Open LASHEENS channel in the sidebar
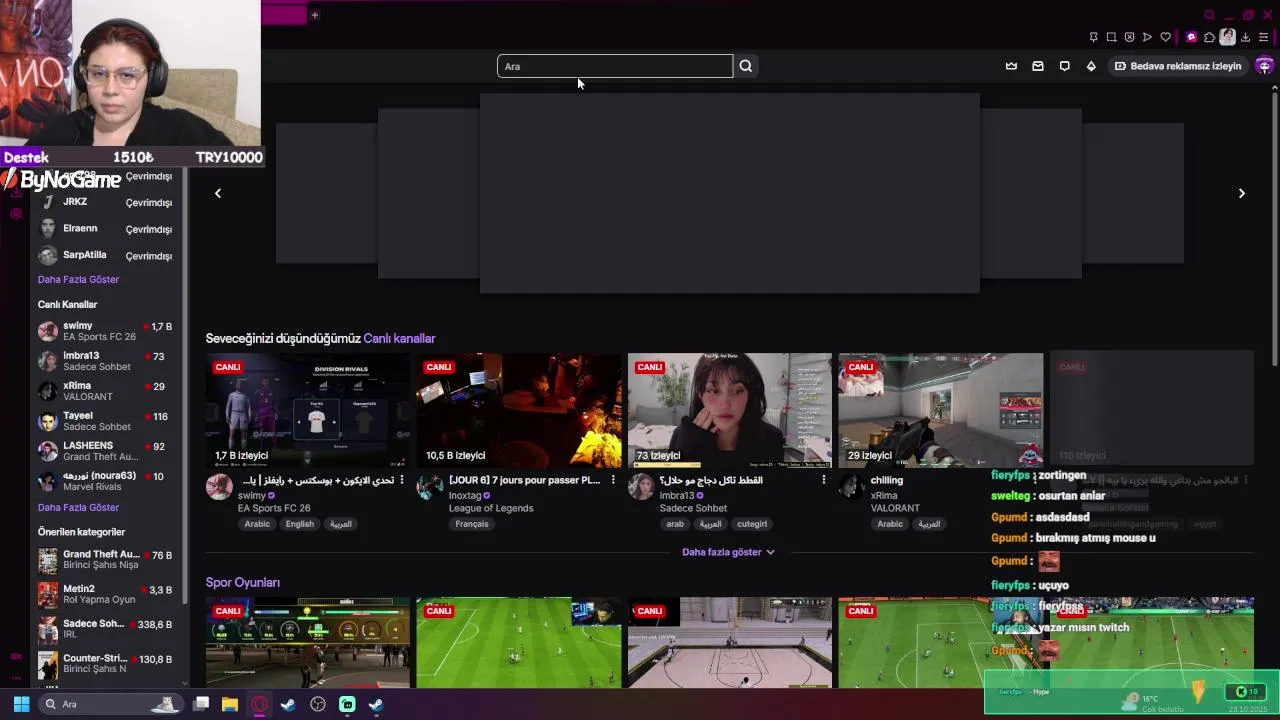The height and width of the screenshot is (720, 1280). coord(105,451)
